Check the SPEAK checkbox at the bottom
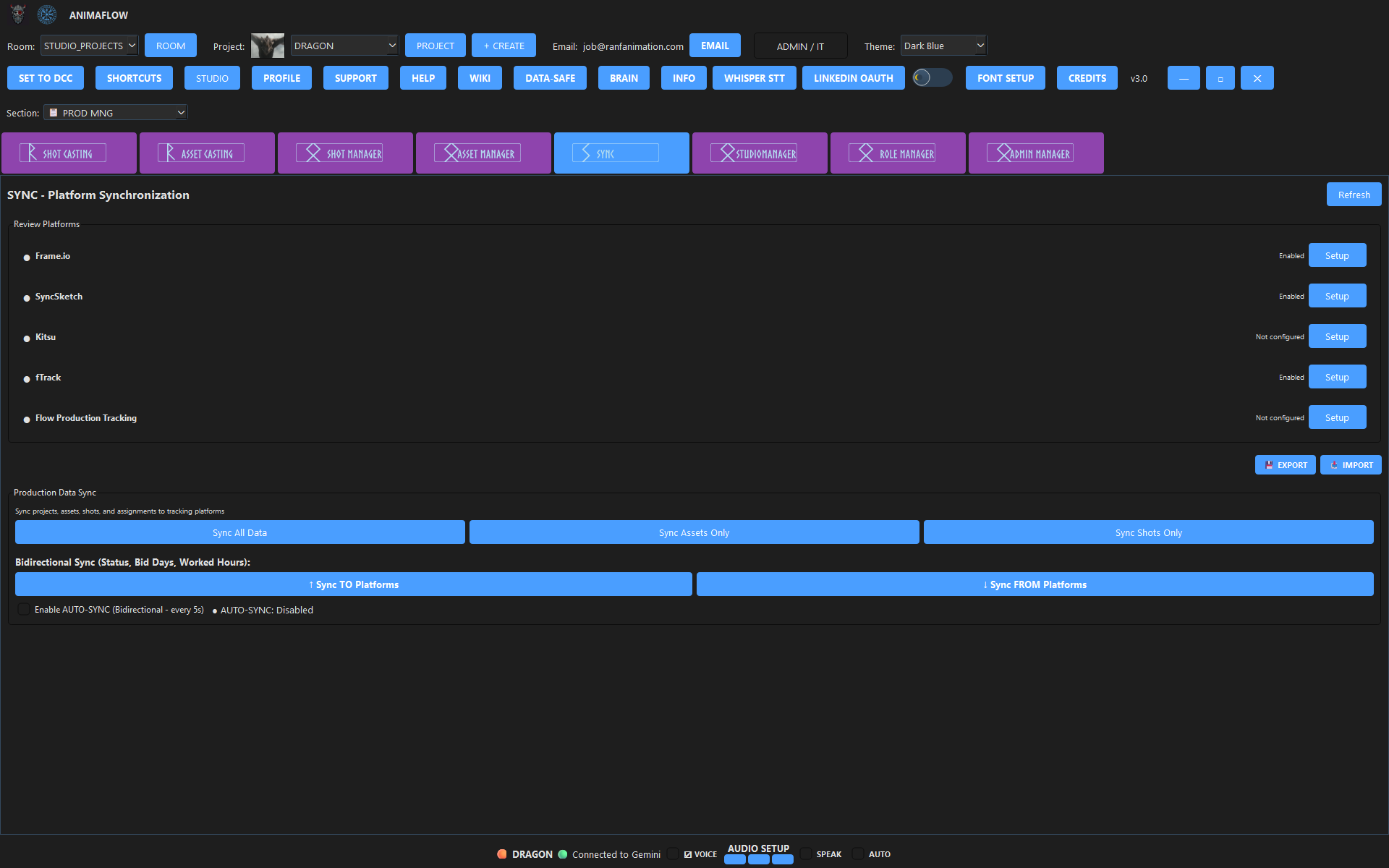1389x868 pixels. [x=806, y=854]
